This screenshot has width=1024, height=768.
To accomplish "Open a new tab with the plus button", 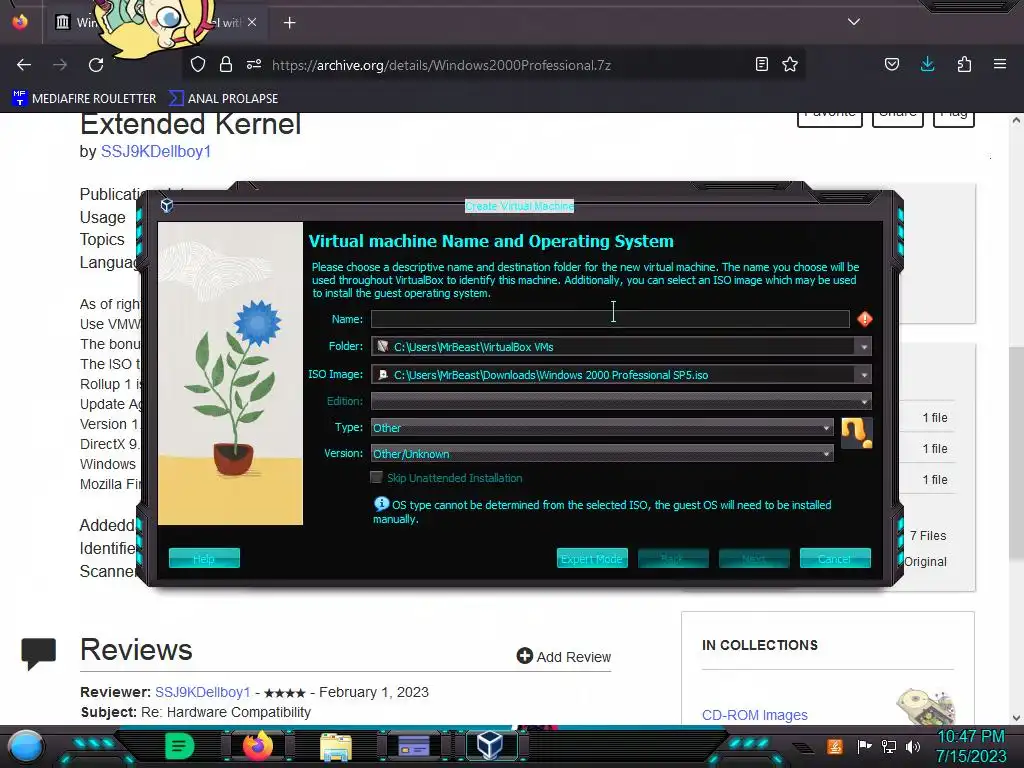I will pos(289,23).
